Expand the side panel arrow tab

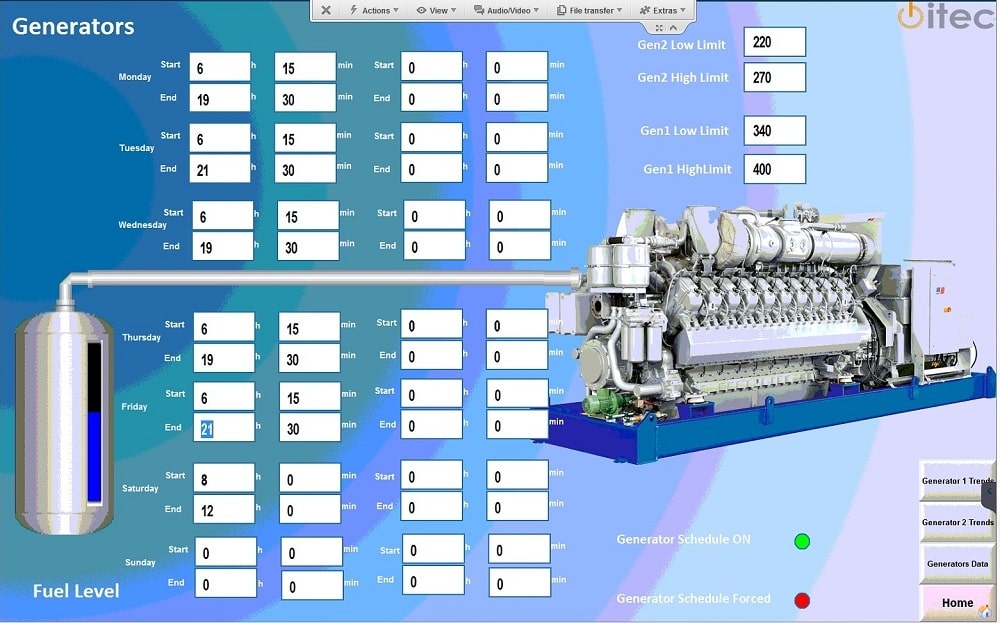click(x=990, y=493)
